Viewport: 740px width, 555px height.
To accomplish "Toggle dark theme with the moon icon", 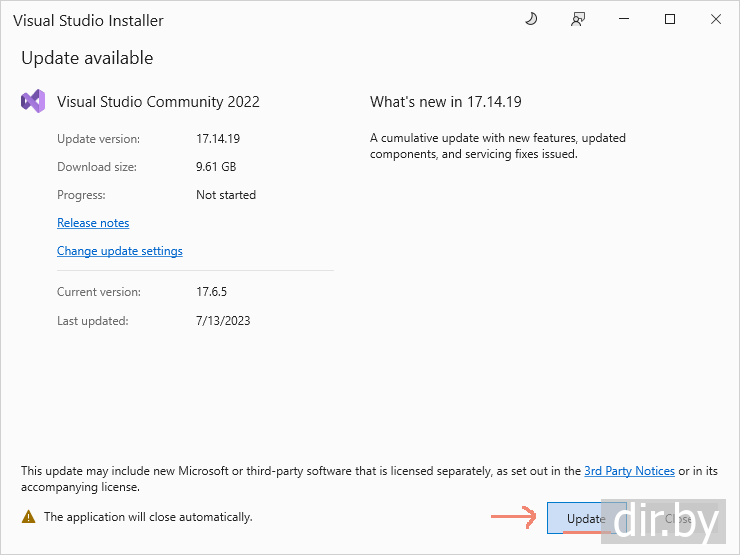I will pyautogui.click(x=531, y=20).
